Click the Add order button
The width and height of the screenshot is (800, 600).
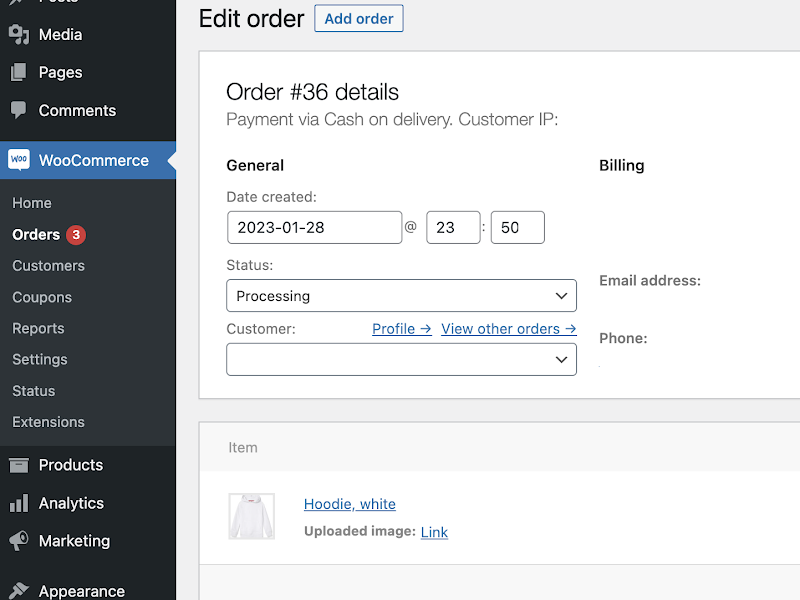pos(358,18)
